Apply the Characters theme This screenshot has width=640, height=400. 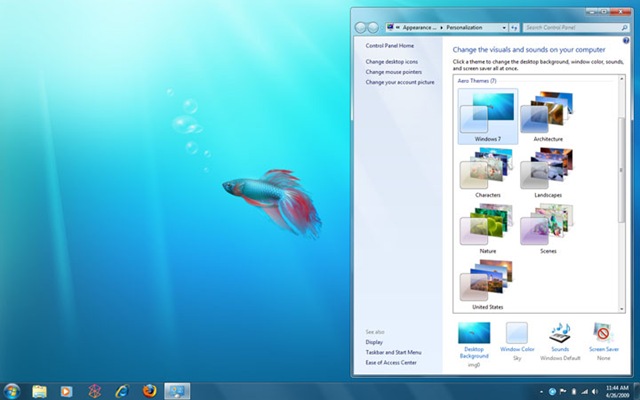pos(488,173)
